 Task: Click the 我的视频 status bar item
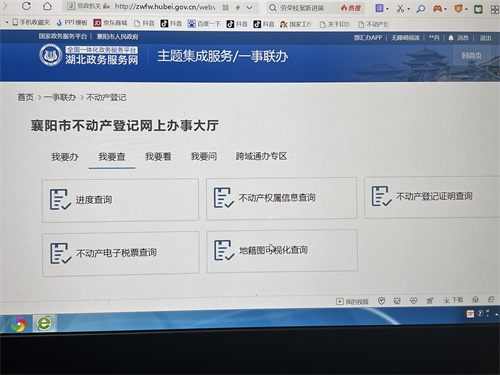(352, 302)
